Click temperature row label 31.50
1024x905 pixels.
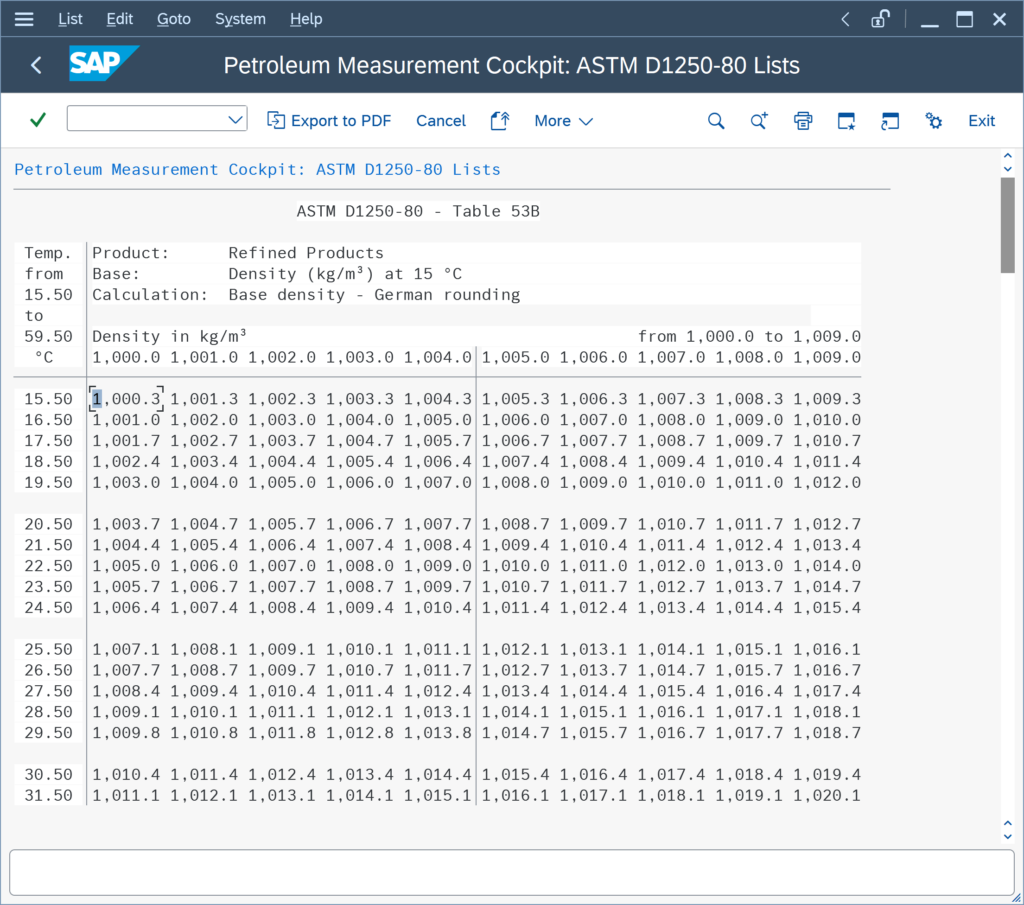pyautogui.click(x=48, y=796)
